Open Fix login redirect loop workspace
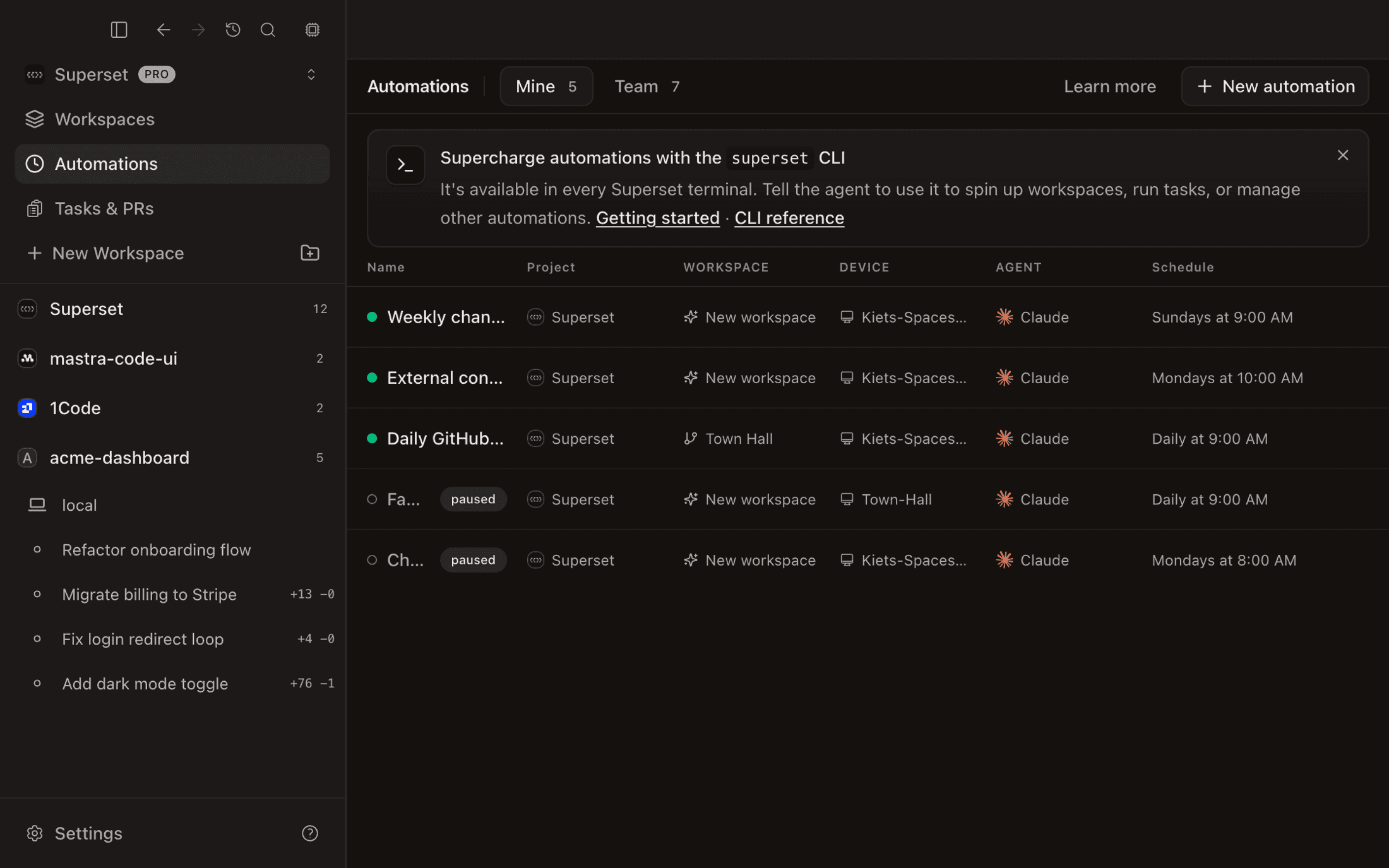This screenshot has width=1389, height=868. [172, 639]
